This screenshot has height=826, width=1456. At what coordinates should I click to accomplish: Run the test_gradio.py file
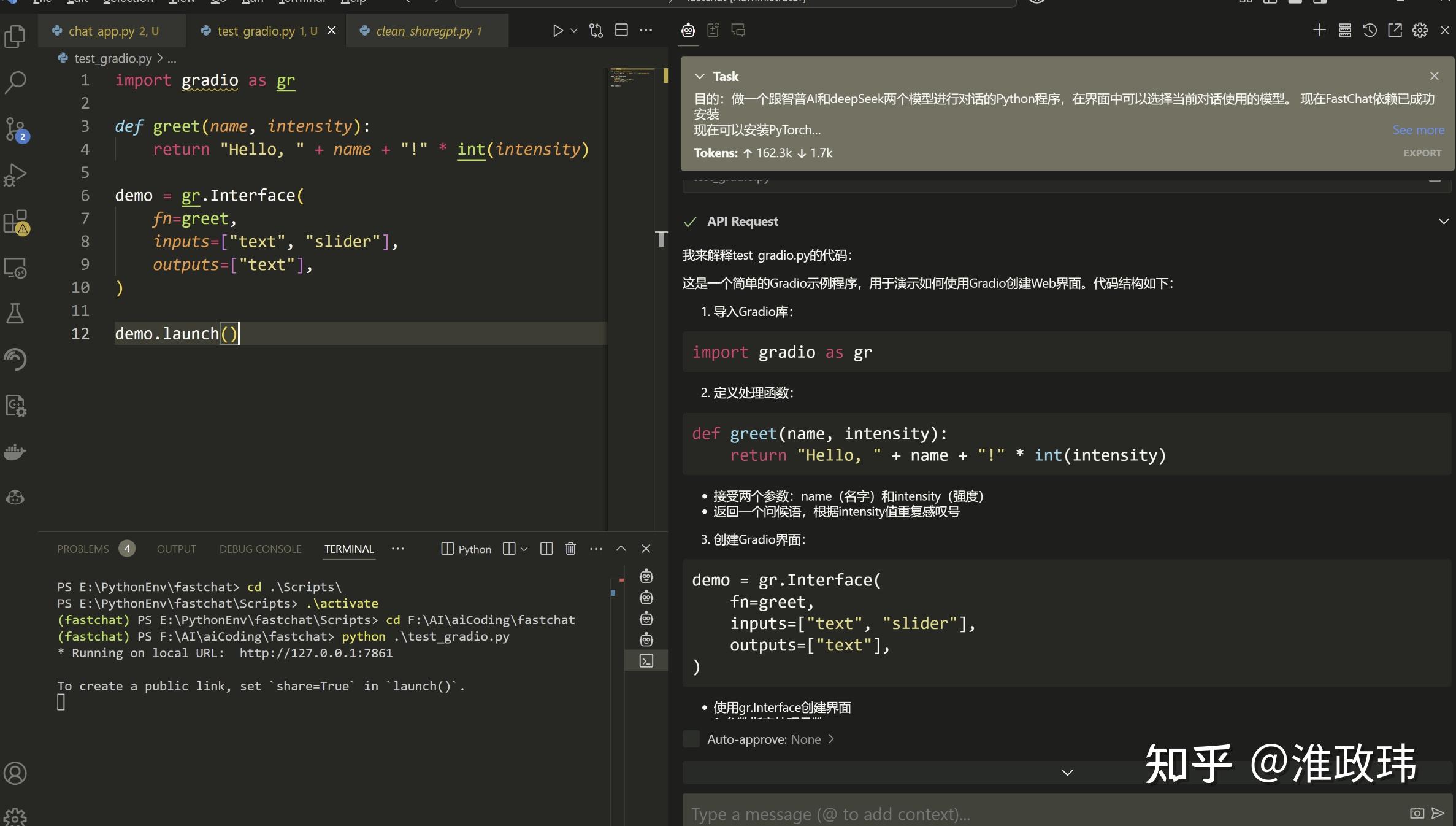558,30
